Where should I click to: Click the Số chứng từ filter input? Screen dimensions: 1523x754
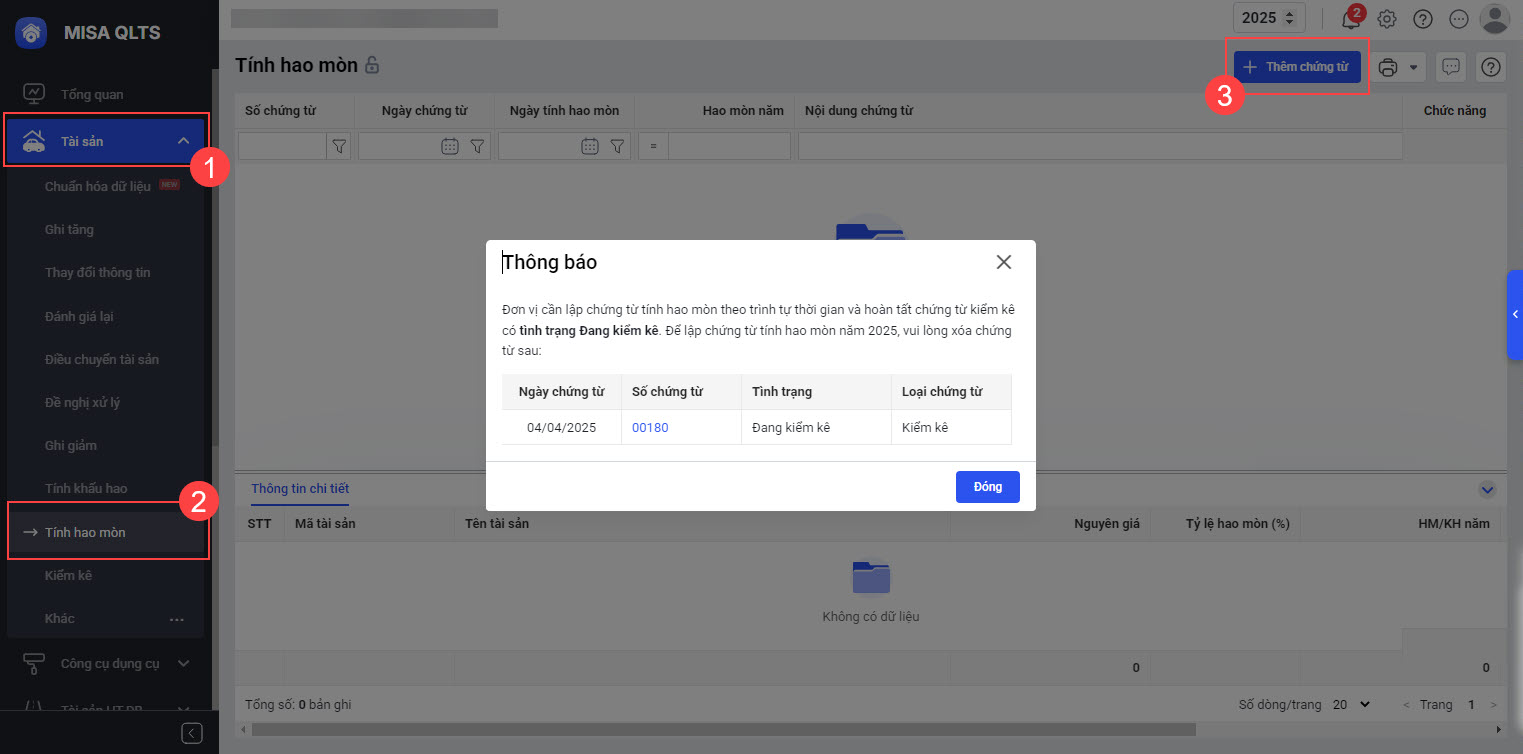point(282,147)
